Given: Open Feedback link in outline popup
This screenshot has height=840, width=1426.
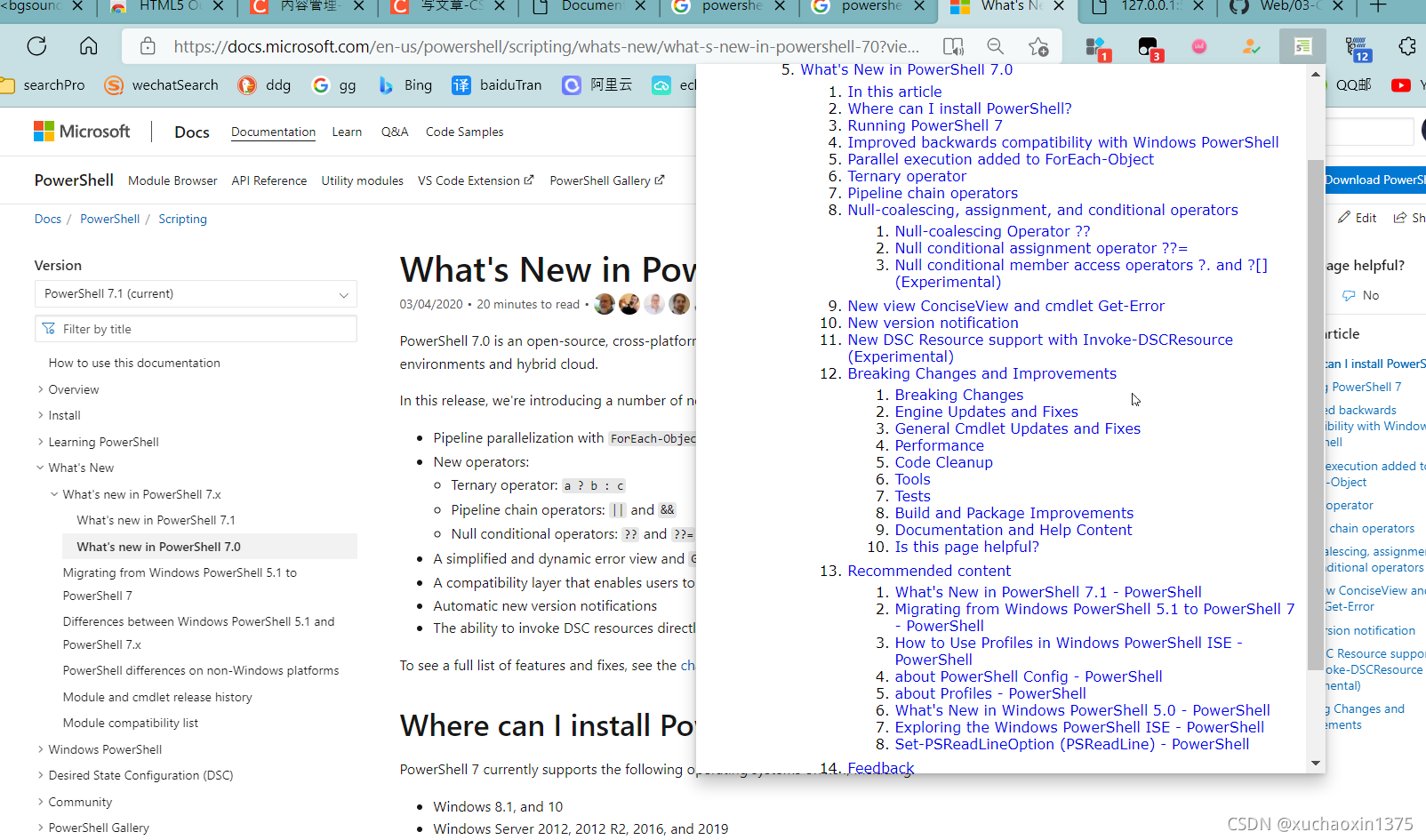Looking at the screenshot, I should (x=880, y=768).
